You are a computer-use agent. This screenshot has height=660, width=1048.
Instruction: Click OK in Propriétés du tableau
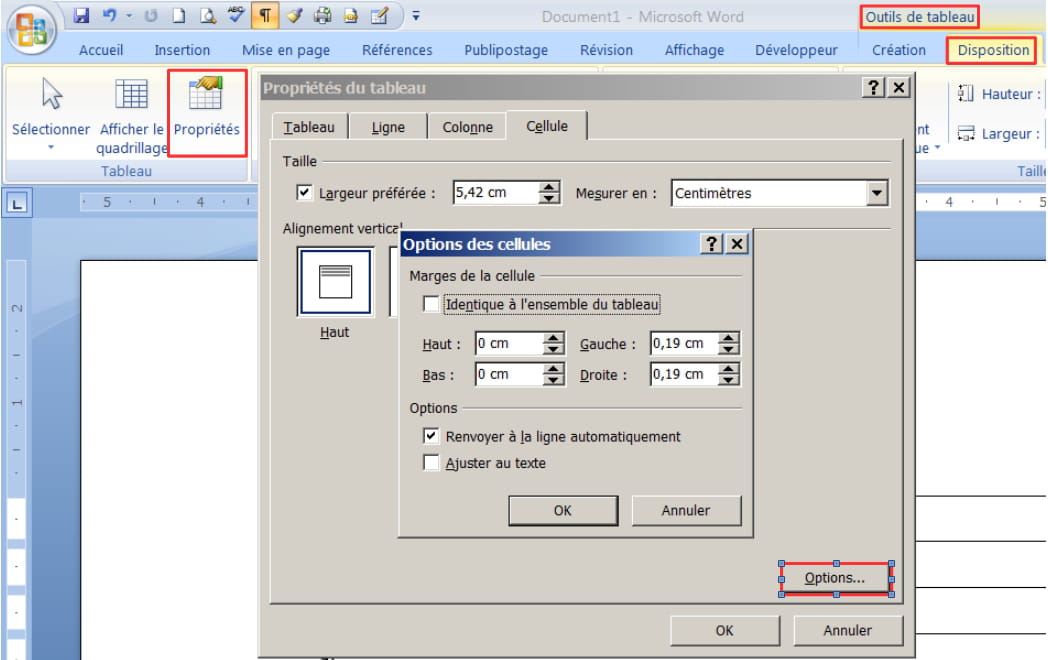tap(725, 631)
